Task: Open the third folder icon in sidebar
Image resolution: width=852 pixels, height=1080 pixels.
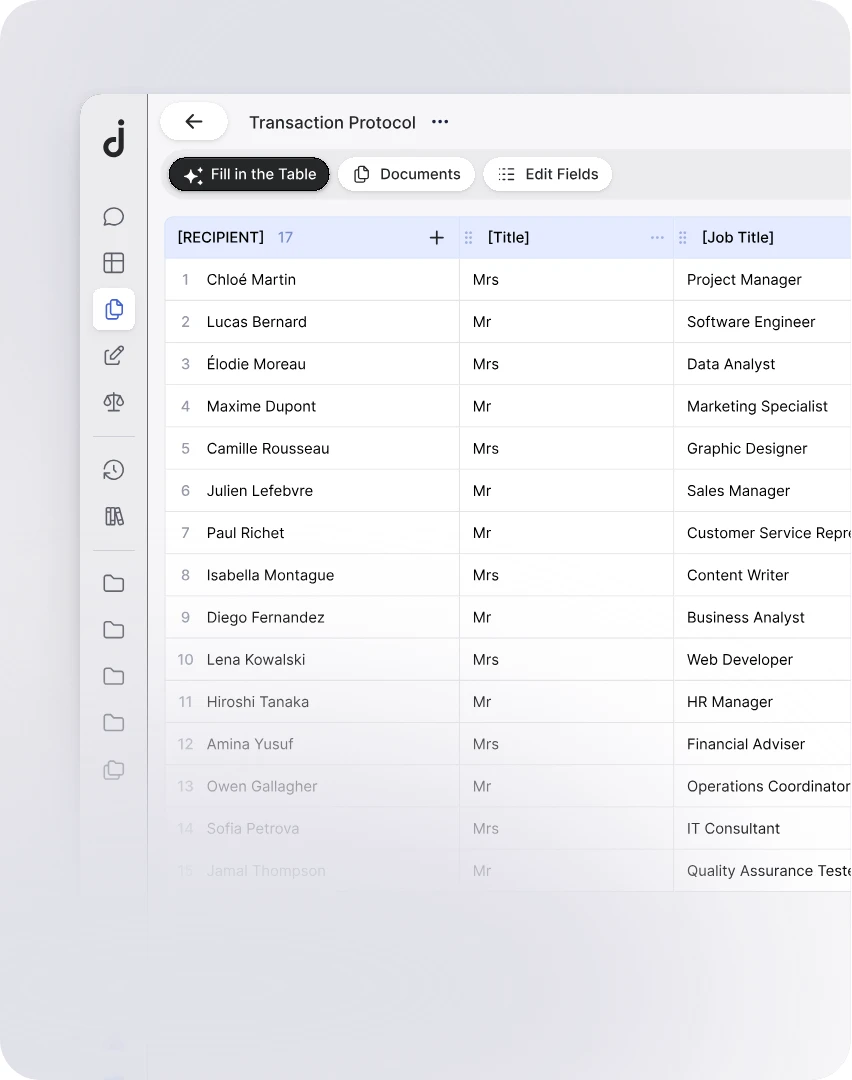Action: 114,676
